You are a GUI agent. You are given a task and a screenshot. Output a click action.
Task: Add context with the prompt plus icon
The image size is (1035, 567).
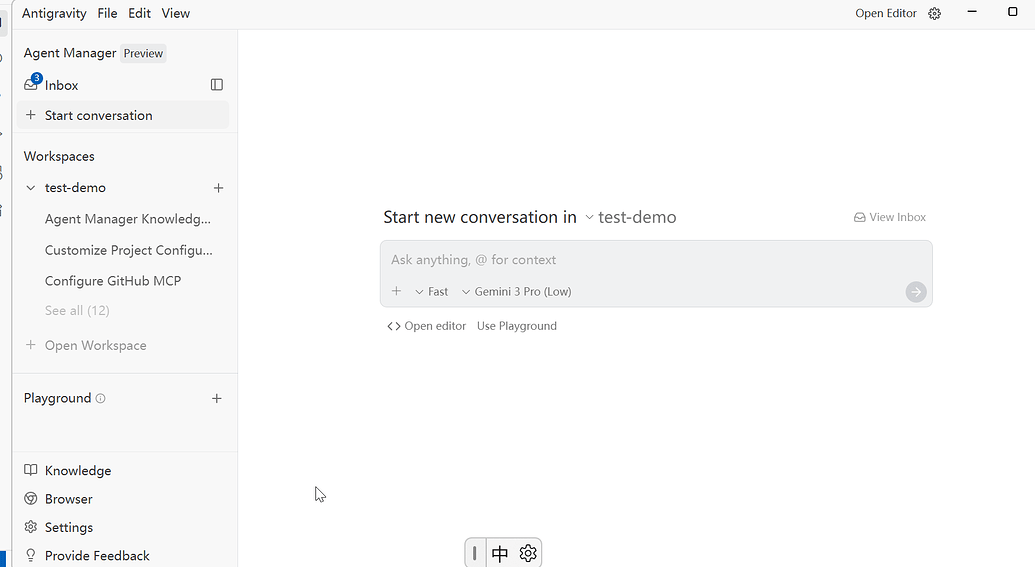pos(396,291)
